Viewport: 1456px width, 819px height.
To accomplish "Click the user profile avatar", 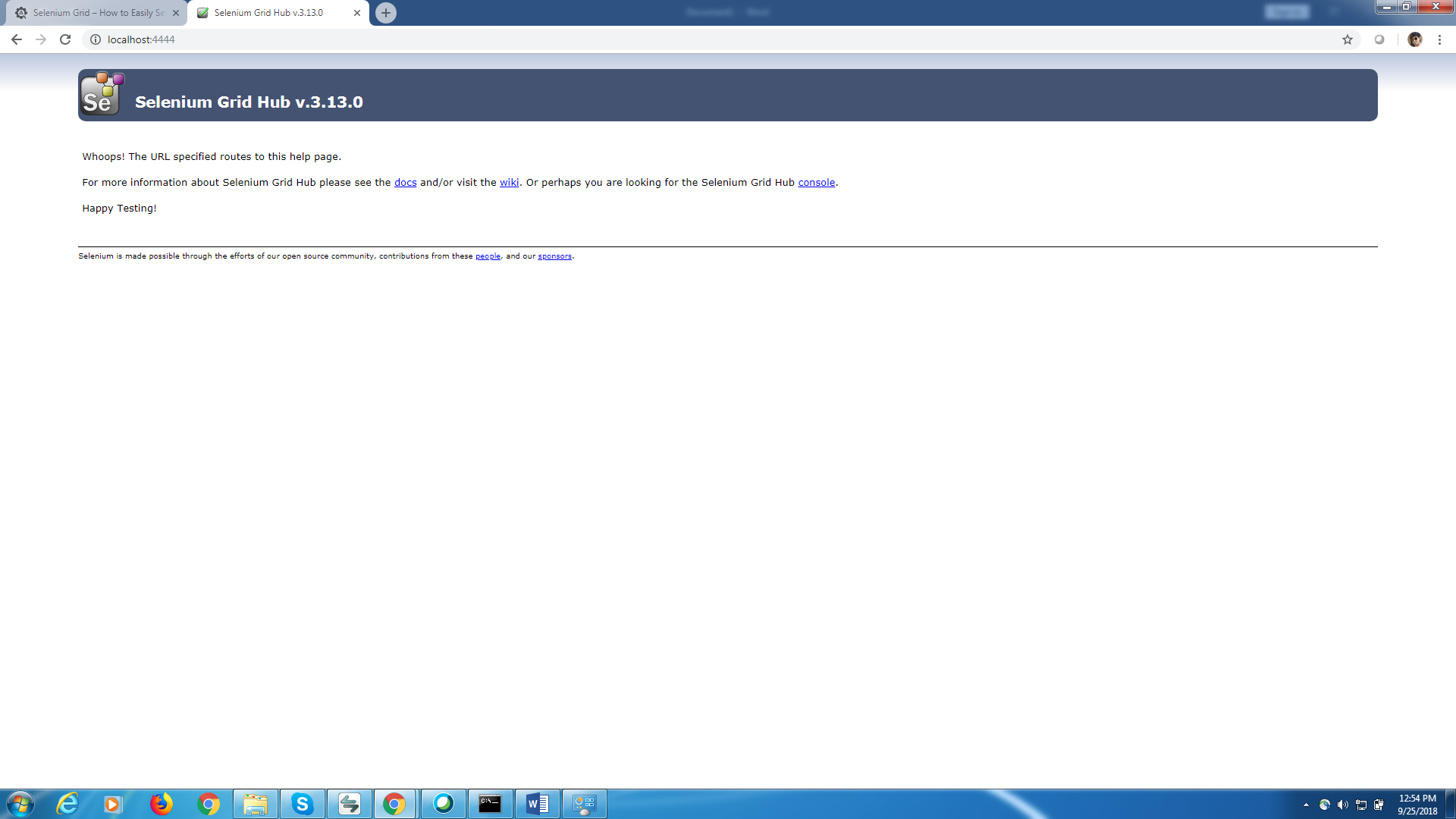I will tap(1414, 39).
